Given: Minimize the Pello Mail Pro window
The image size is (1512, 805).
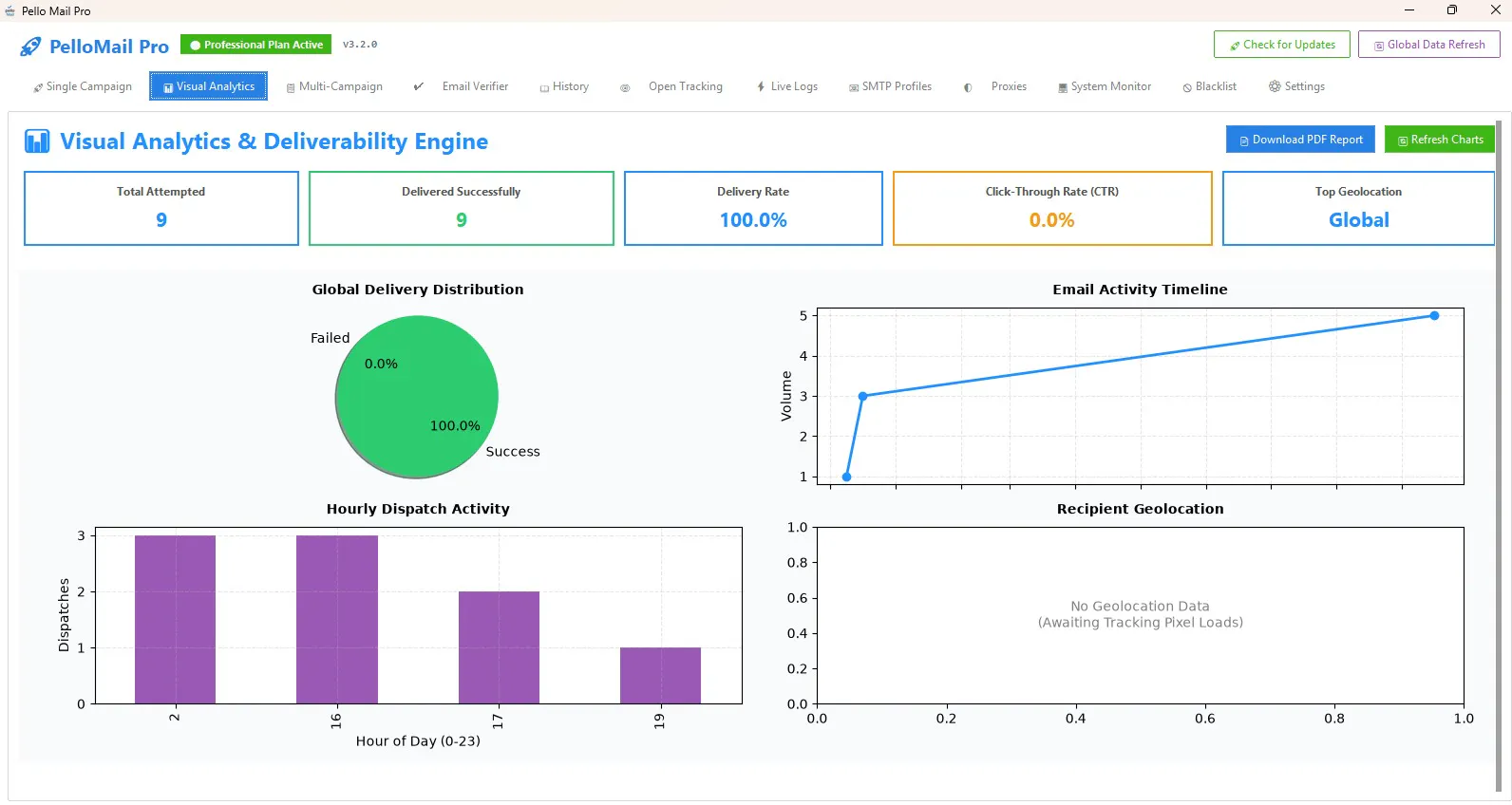Looking at the screenshot, I should 1409,10.
